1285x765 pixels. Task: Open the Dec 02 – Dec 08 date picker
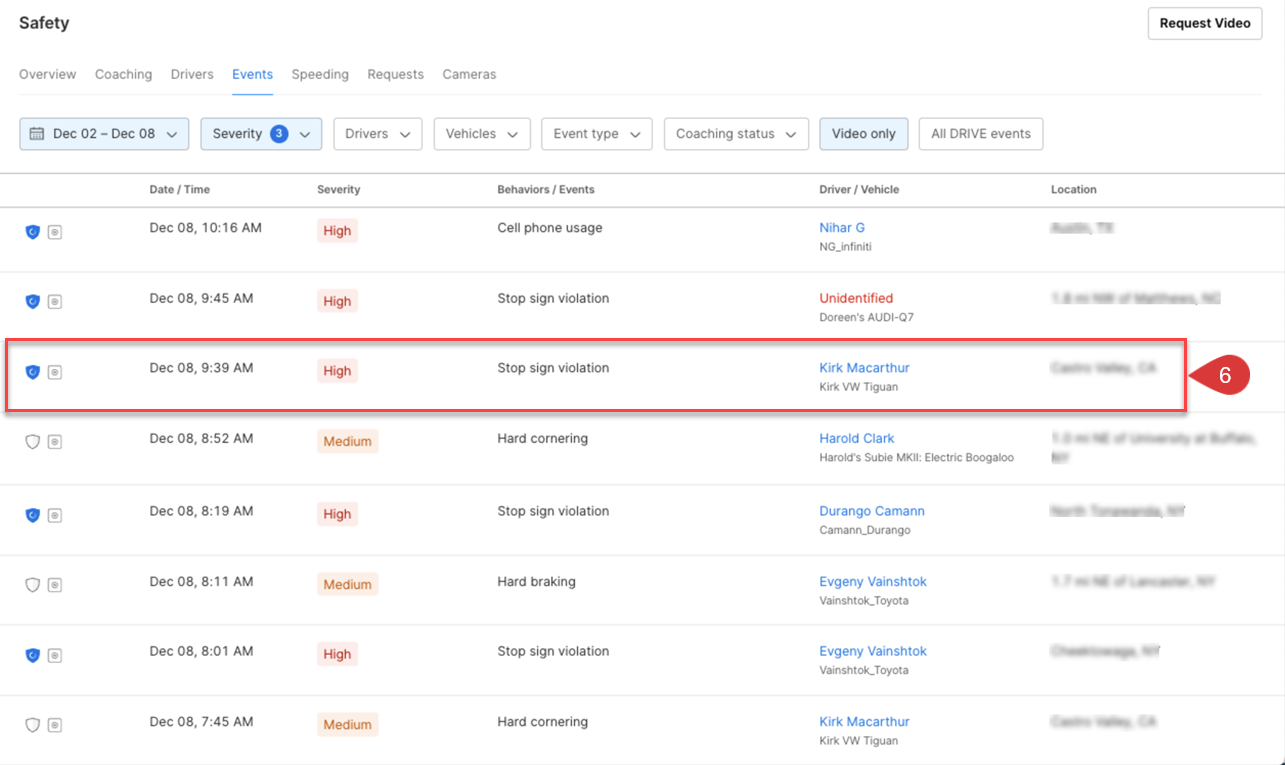point(104,134)
